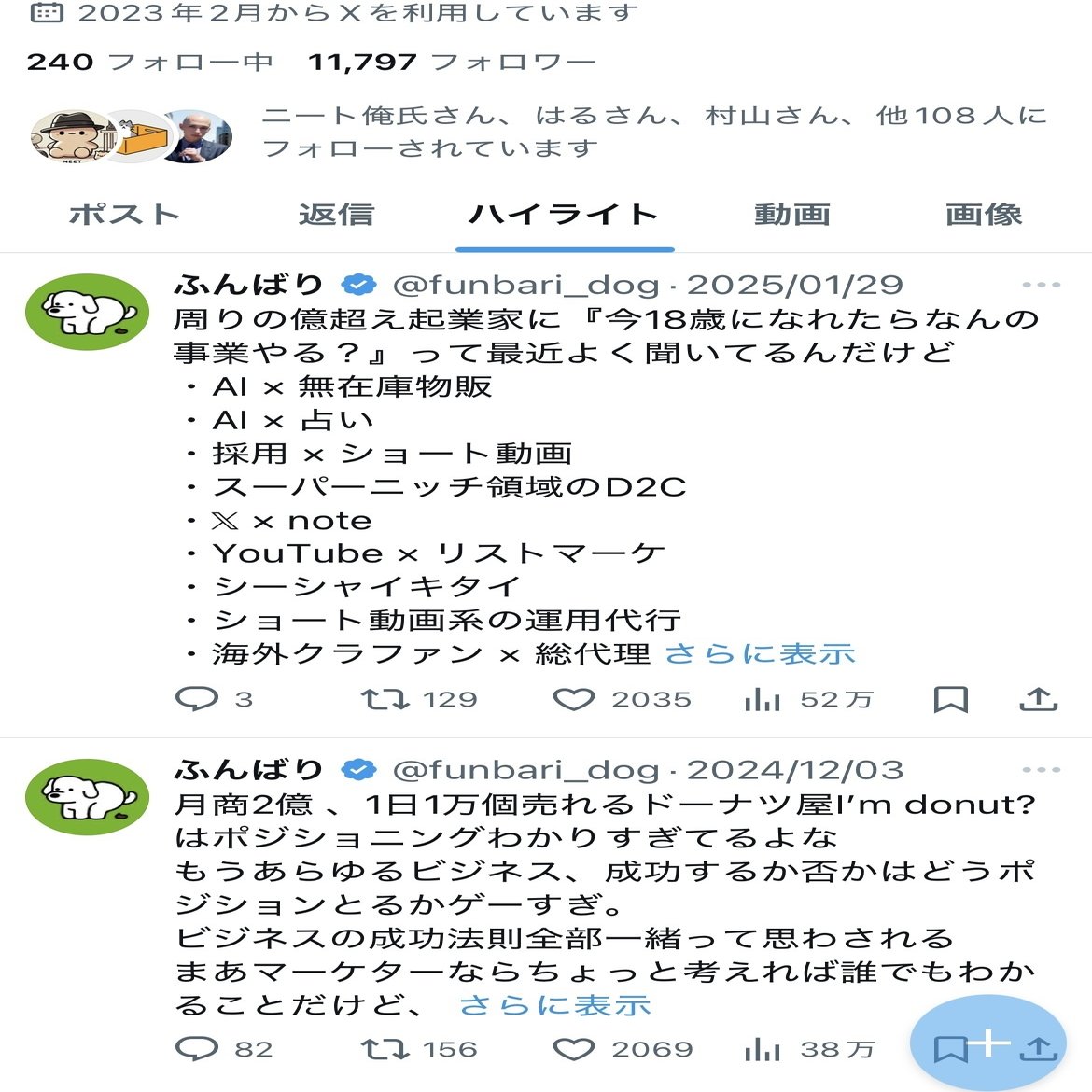Expand the donut post with さらに表示
Screen dimensions: 1092x1092
[555, 1004]
